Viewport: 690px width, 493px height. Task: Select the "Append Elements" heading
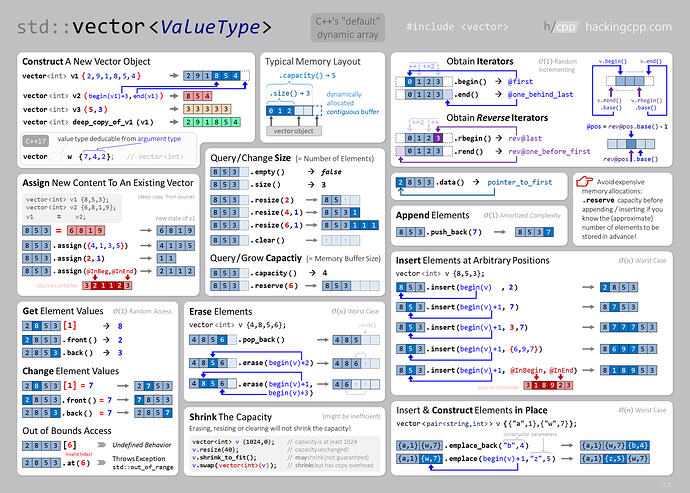coord(432,215)
